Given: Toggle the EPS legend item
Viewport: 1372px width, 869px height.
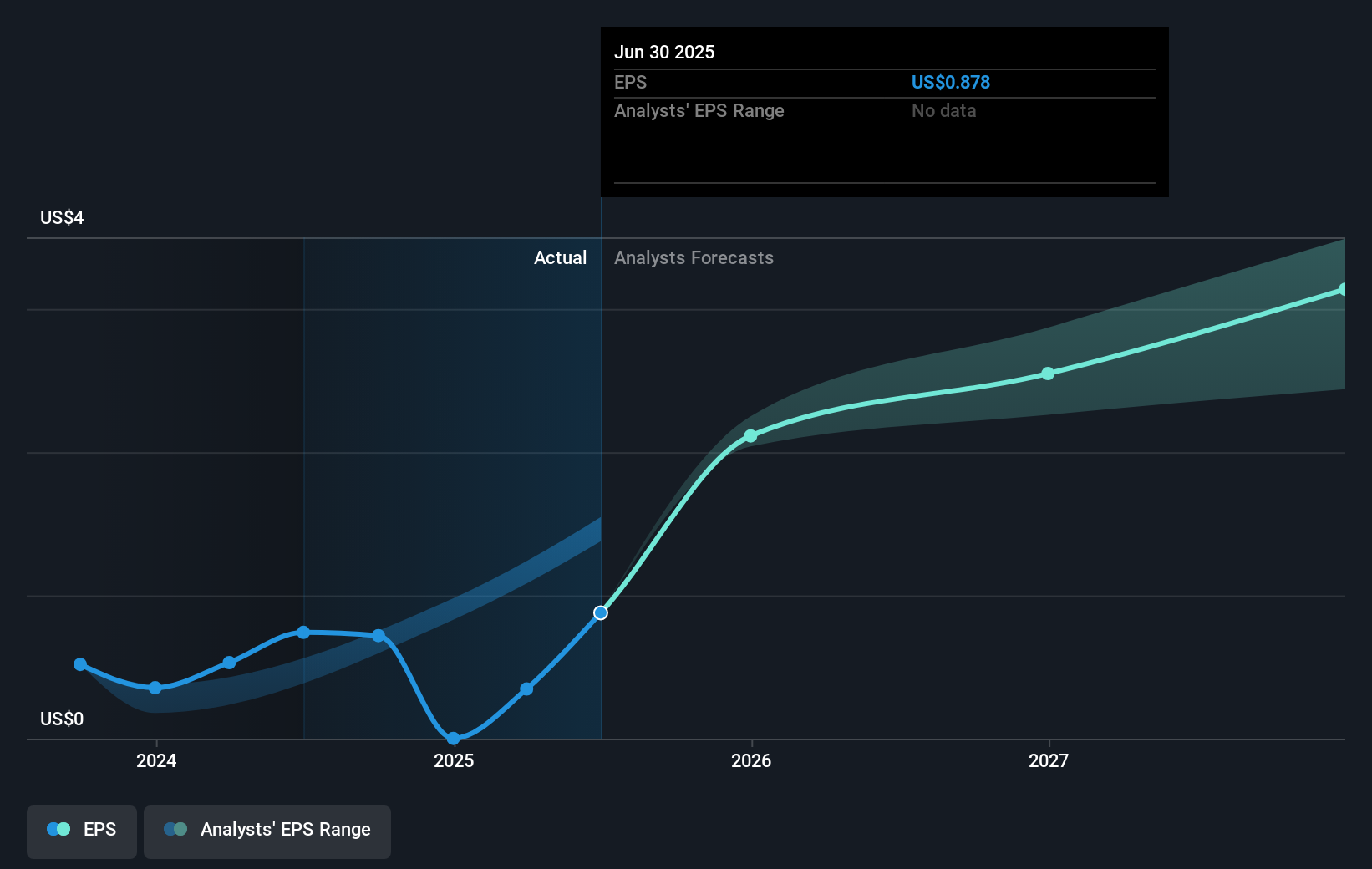Looking at the screenshot, I should (81, 831).
